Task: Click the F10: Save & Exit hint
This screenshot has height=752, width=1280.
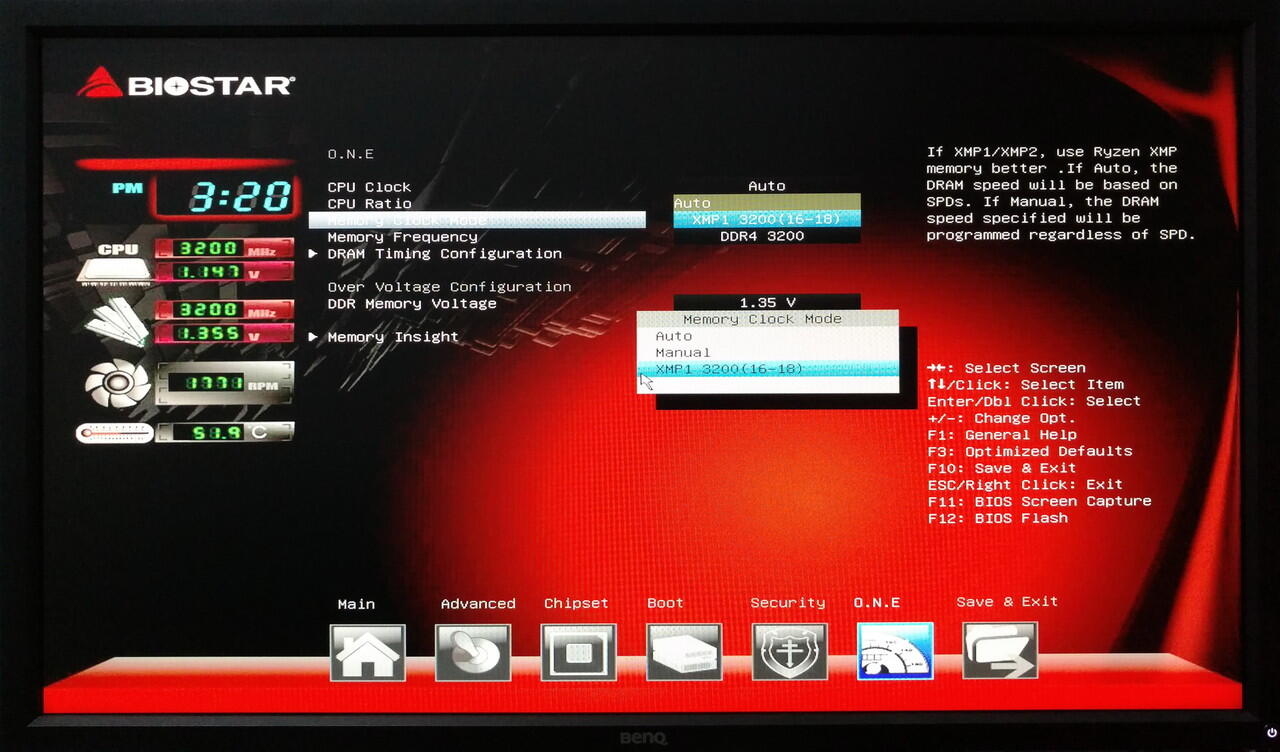Action: pos(1002,468)
